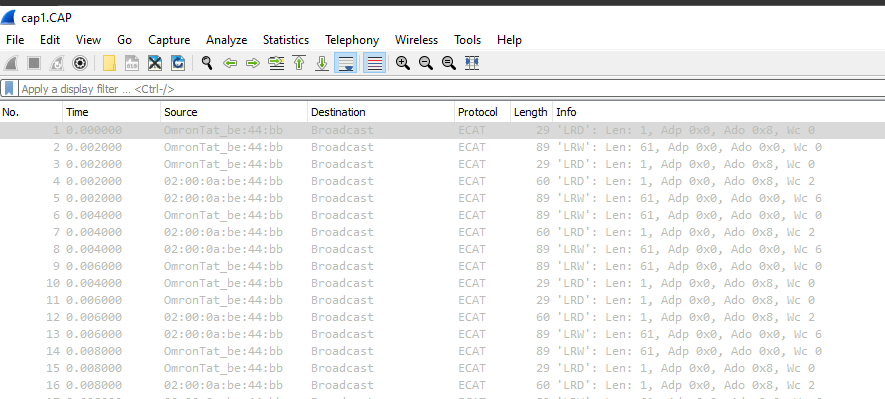Click Go to specified packet icon
This screenshot has height=399, width=885.
[x=276, y=63]
